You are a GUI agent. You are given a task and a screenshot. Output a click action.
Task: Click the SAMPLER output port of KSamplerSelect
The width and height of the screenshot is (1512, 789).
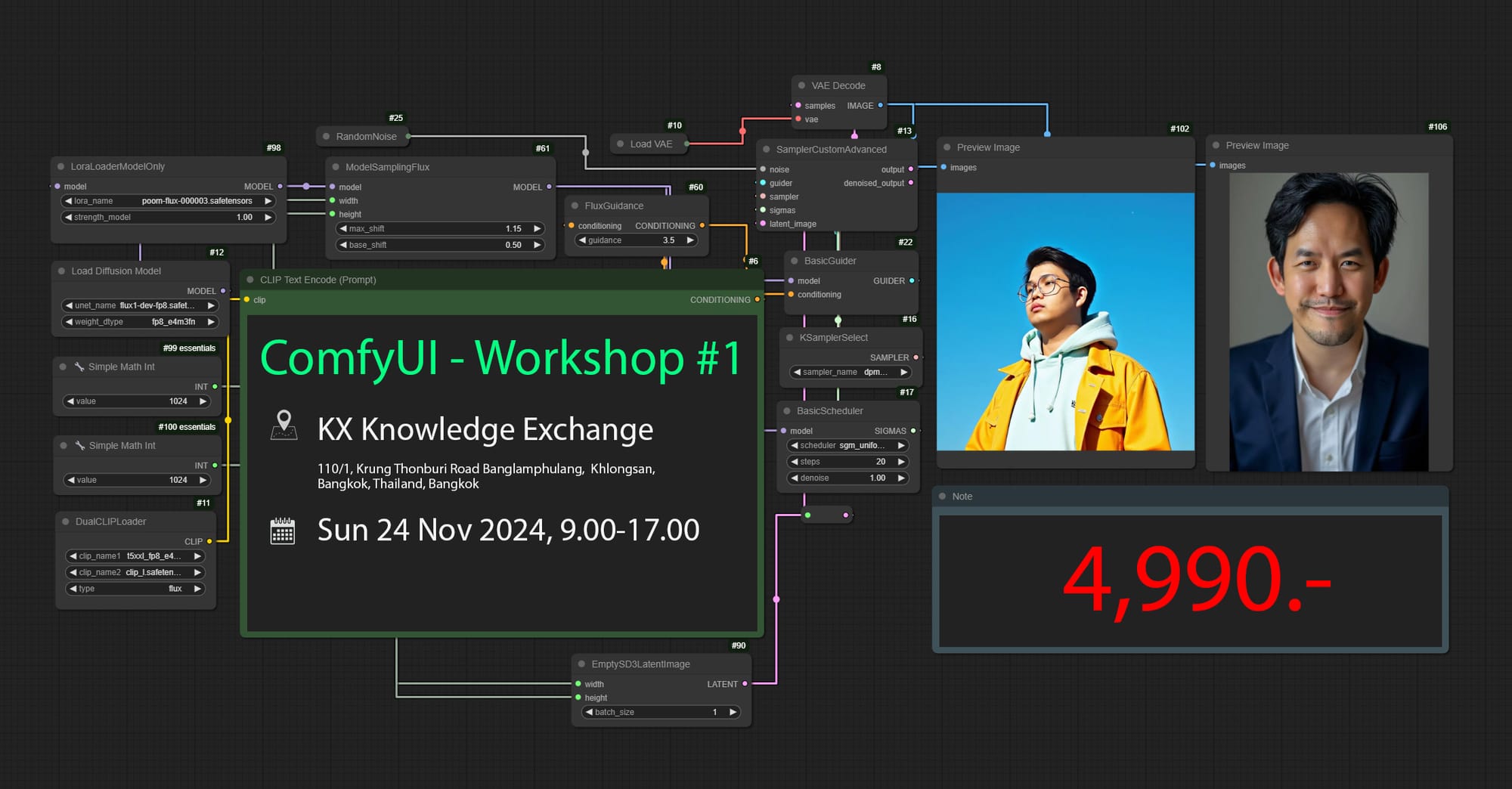[916, 357]
